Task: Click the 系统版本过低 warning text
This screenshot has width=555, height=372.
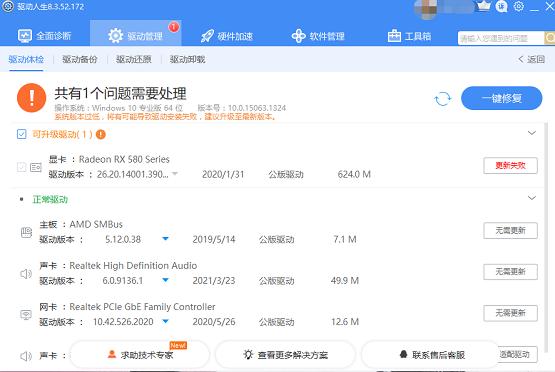Action: point(165,116)
